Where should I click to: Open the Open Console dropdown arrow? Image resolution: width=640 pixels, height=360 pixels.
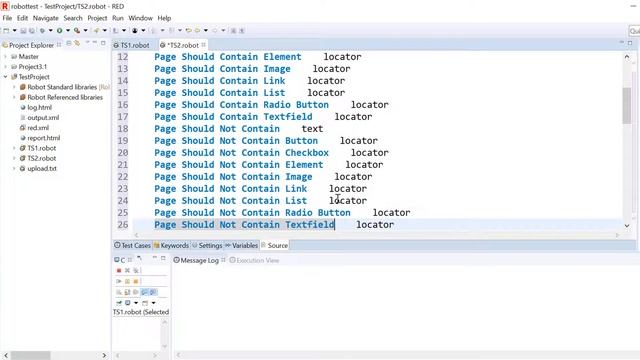153,303
